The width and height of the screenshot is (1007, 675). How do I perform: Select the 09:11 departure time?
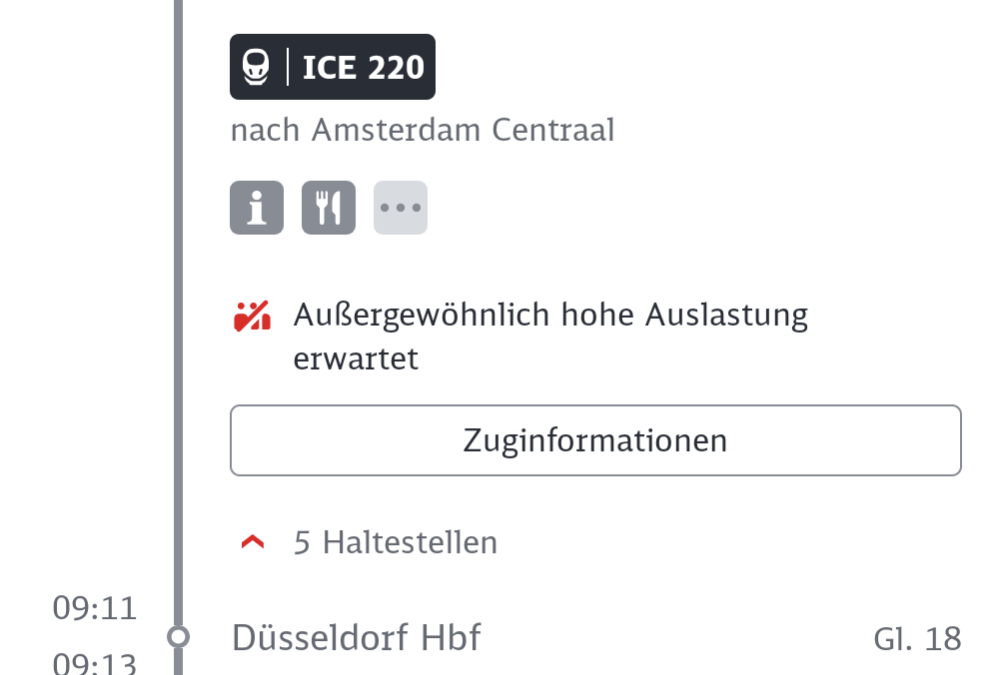[x=96, y=607]
